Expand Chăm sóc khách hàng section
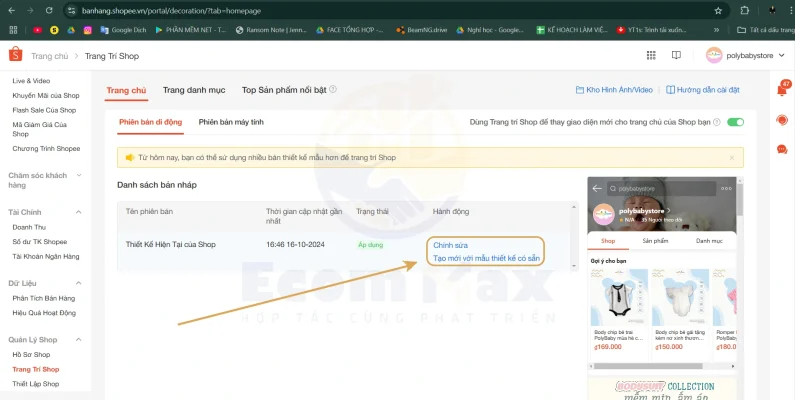 [x=79, y=175]
